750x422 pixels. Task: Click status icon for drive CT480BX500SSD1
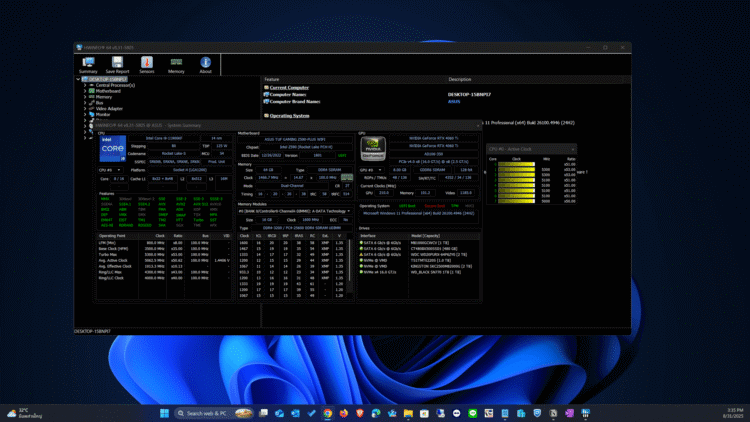[x=361, y=248]
